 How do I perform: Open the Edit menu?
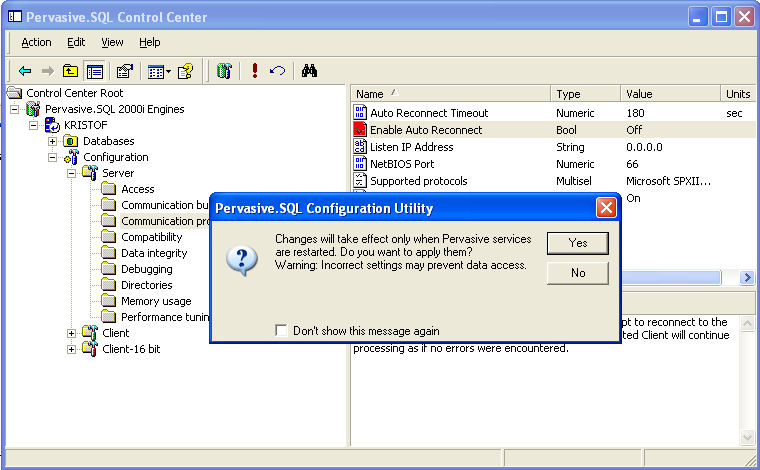(x=76, y=42)
